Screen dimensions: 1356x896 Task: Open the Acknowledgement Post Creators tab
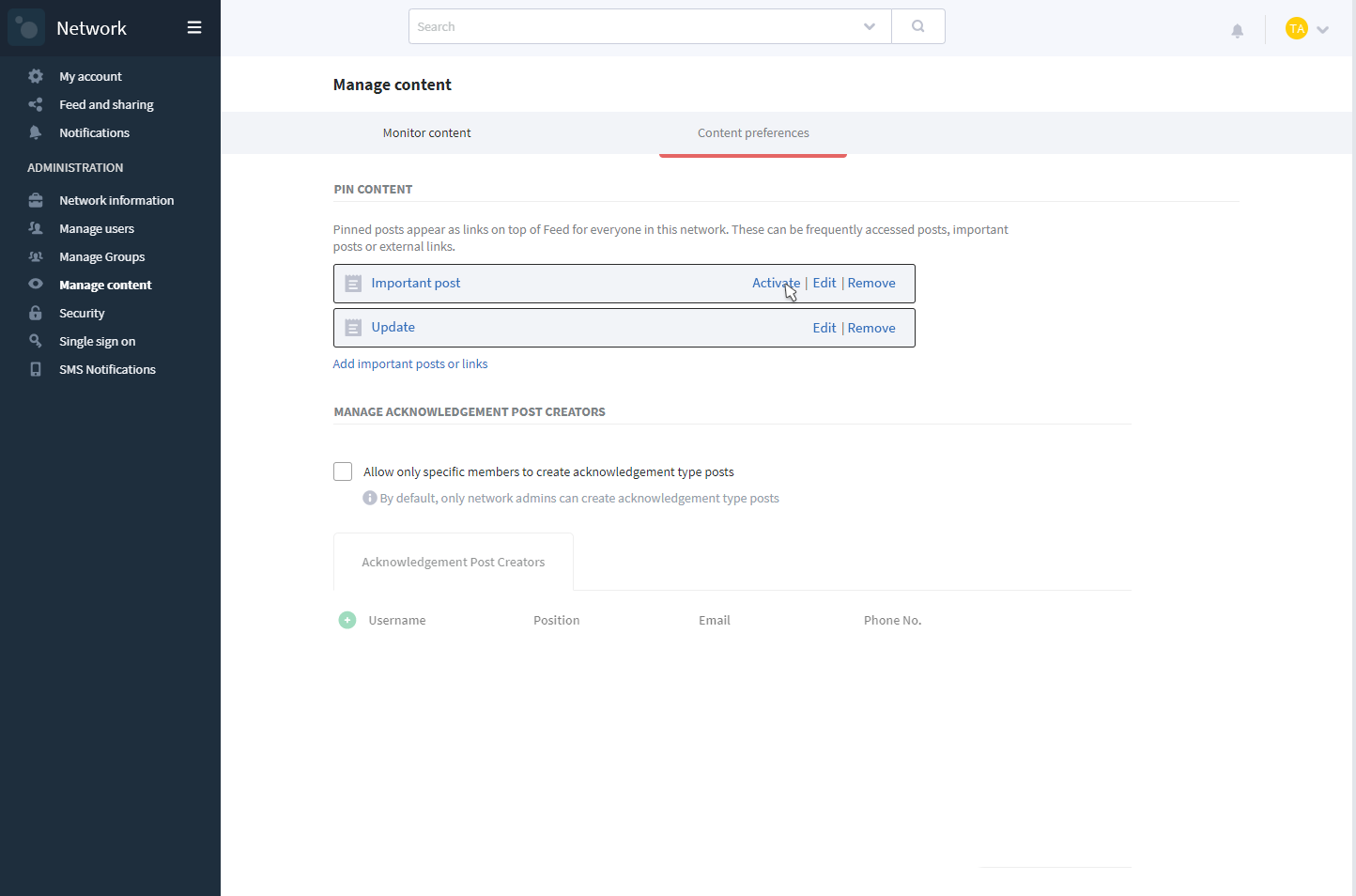[453, 562]
